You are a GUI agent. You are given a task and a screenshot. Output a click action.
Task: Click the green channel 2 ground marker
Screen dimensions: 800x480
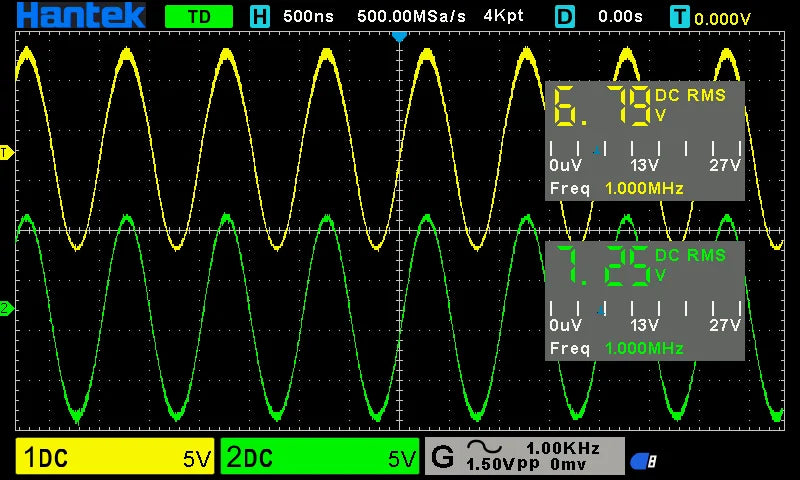(x=5, y=309)
